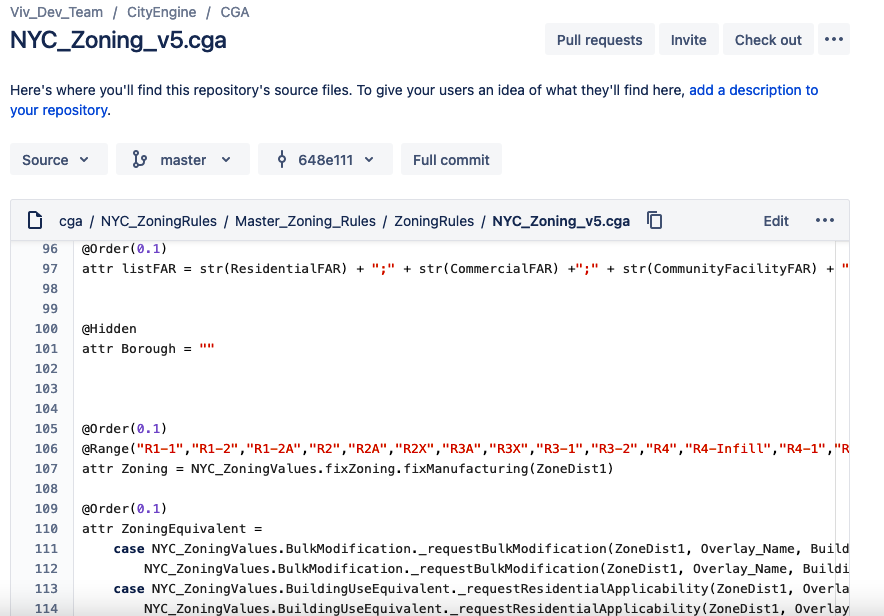
Task: Open the file actions ellipsis next to Edit
Action: click(x=824, y=220)
